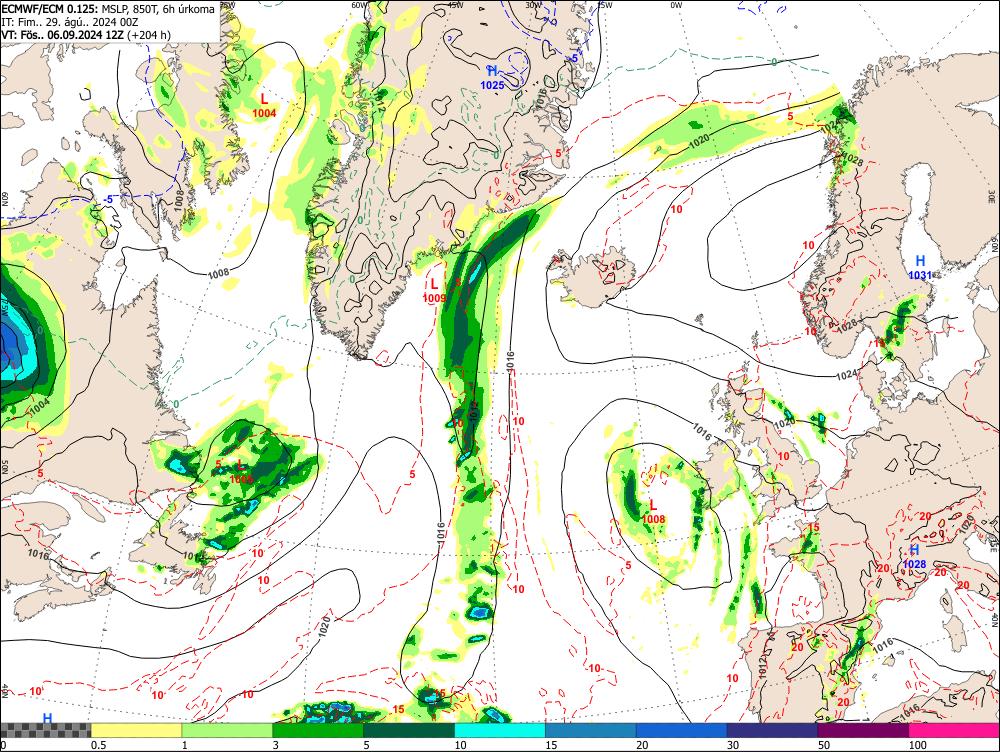Select the 'H 1028' high over Italy

tap(915, 557)
